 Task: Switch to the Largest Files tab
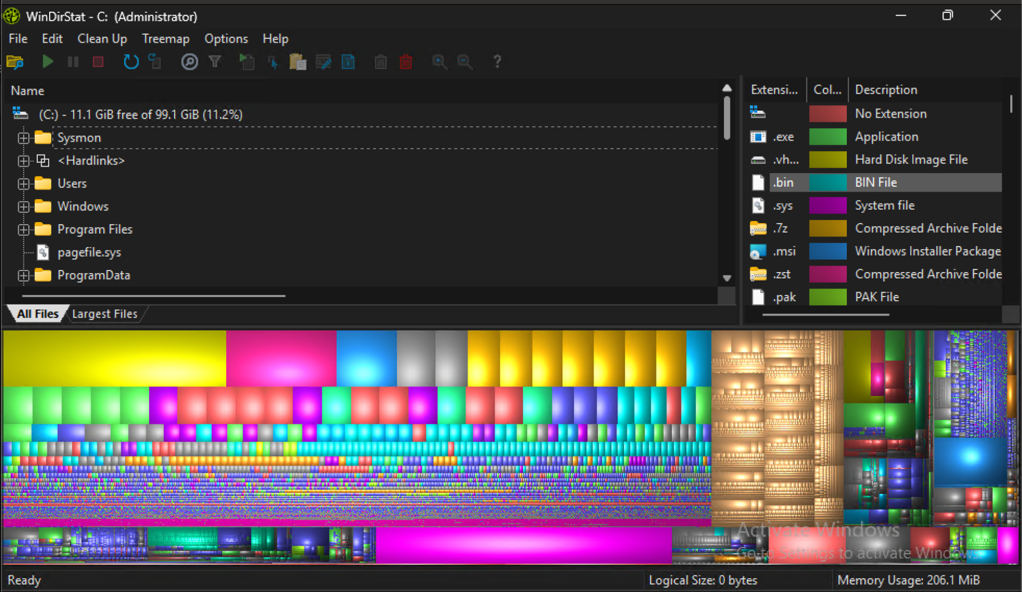[105, 314]
